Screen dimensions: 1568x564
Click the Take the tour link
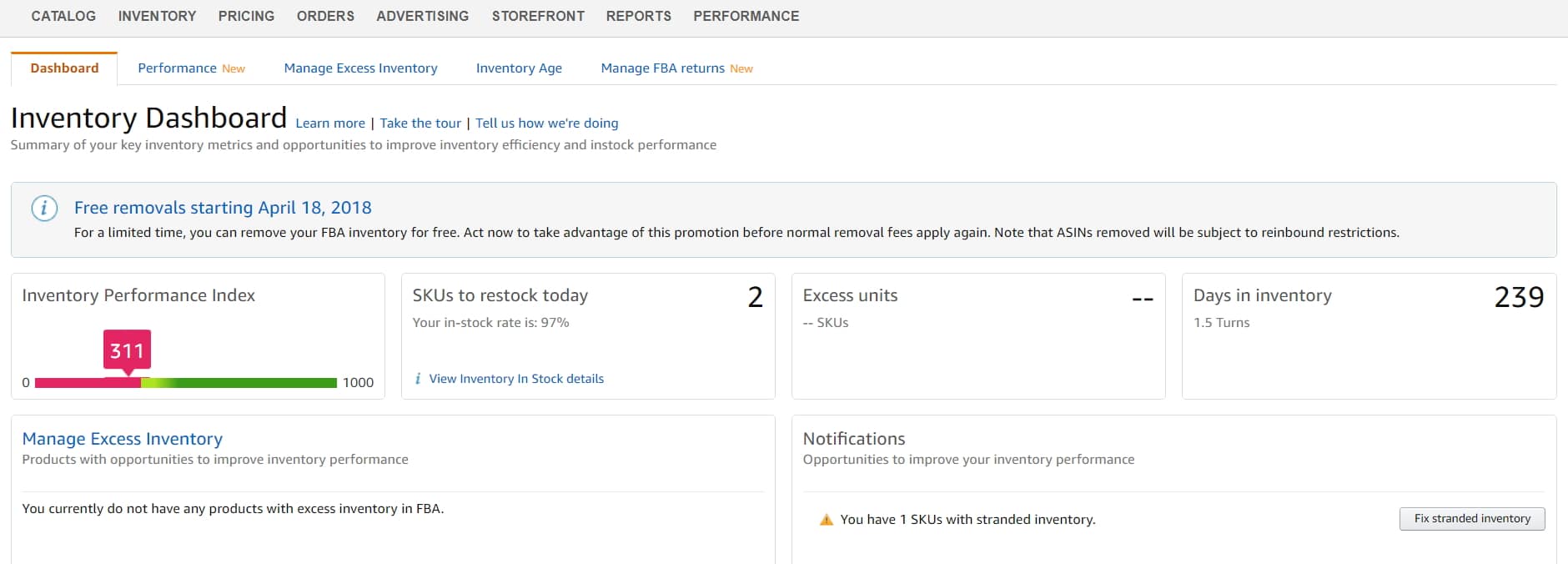420,123
